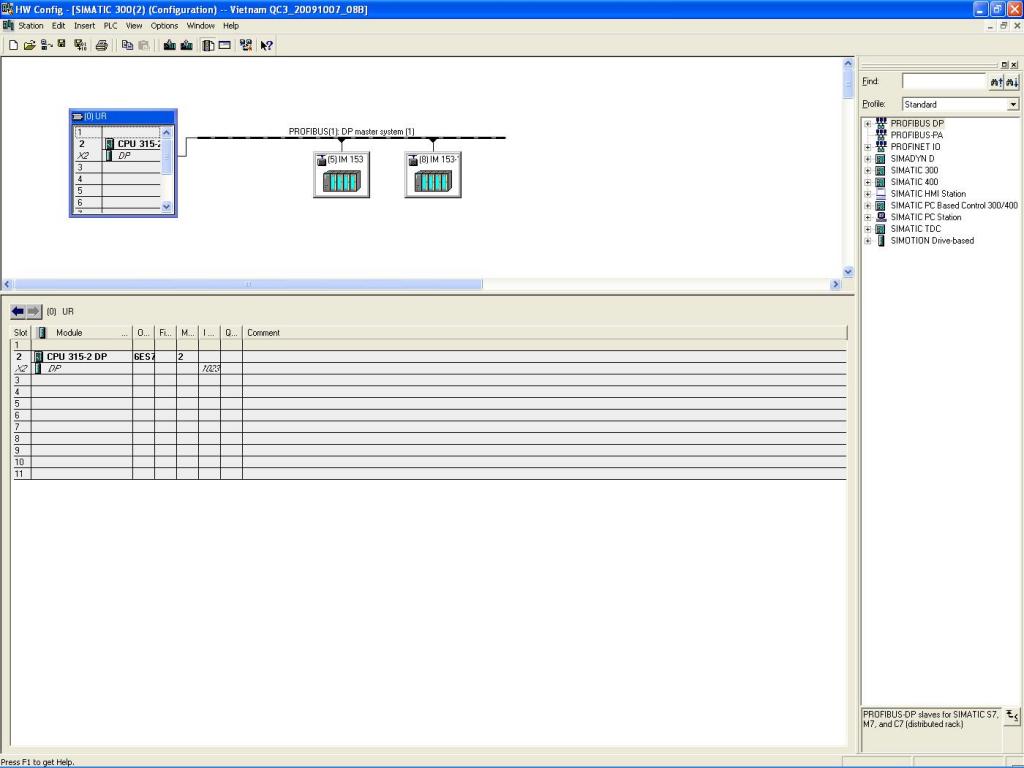Click the Open ONLINE station toolbar icon
Viewport: 1024px width, 768px height.
[46, 45]
